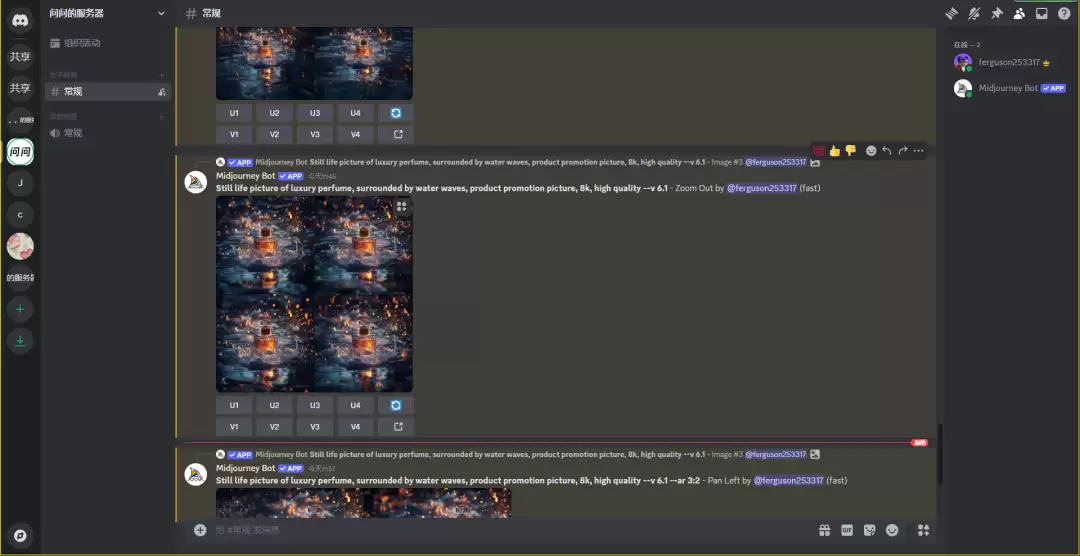The height and width of the screenshot is (556, 1080).
Task: Give thumbs up reaction on hovered message
Action: 835,151
